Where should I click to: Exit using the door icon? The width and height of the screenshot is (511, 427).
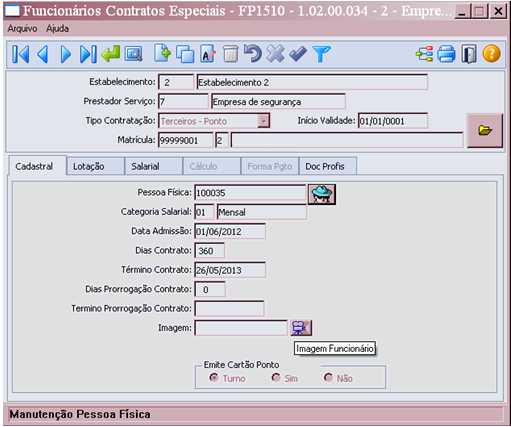click(469, 54)
